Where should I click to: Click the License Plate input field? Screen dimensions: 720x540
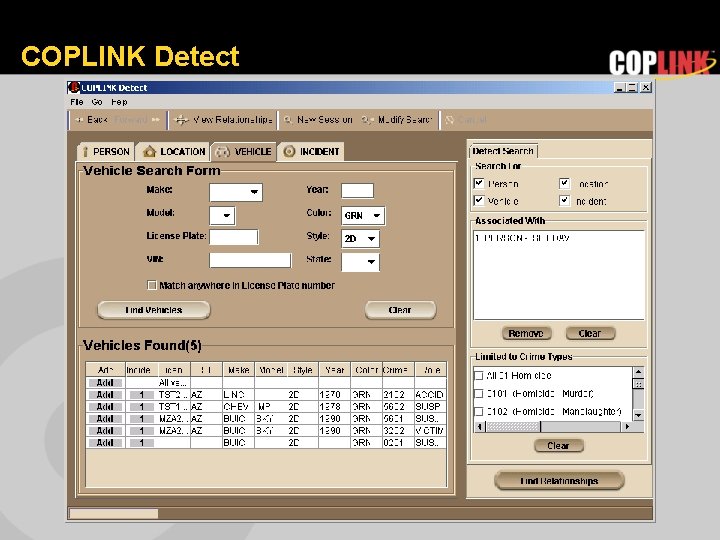[234, 237]
